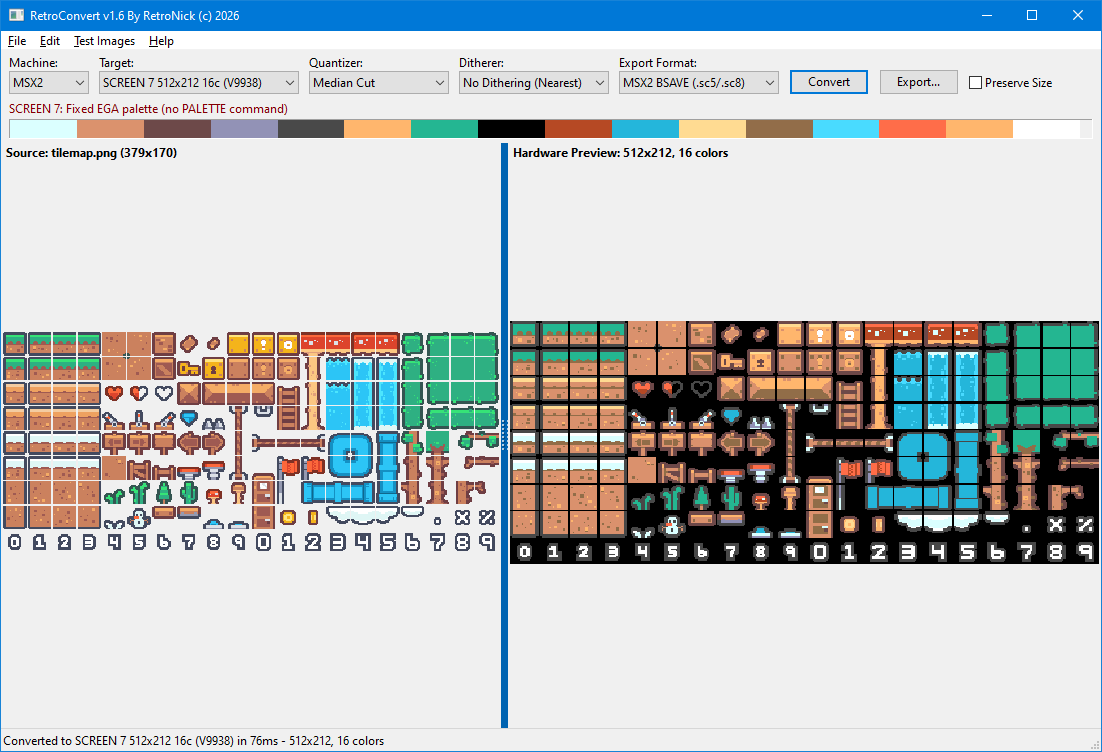1102x752 pixels.
Task: Click the snowman tile in hardware preview
Action: coord(672,526)
